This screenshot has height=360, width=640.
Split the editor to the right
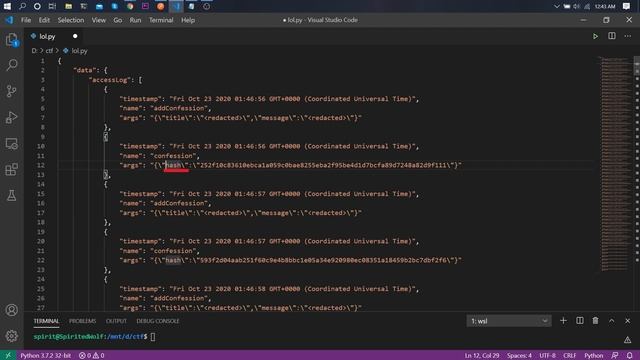click(611, 36)
